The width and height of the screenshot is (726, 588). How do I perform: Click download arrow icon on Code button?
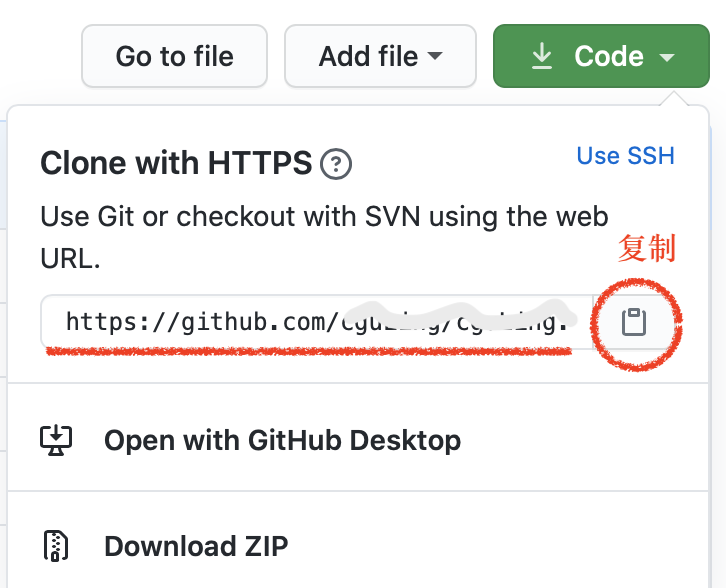point(542,56)
